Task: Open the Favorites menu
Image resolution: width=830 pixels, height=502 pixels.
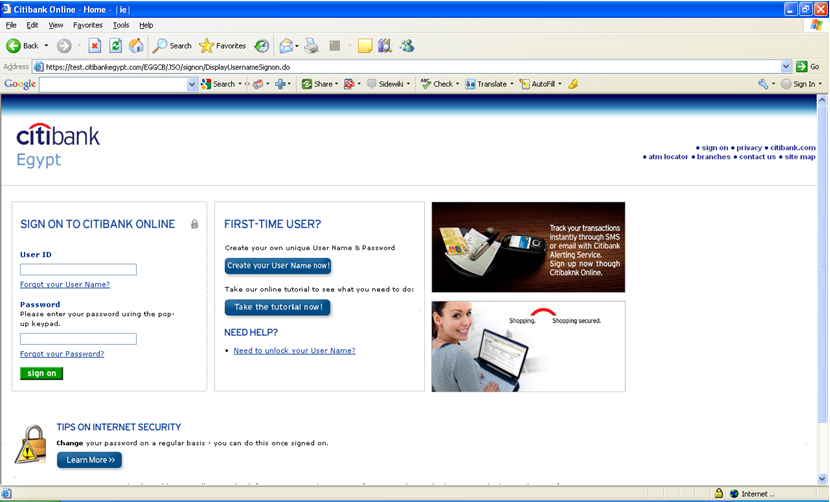Action: 87,24
